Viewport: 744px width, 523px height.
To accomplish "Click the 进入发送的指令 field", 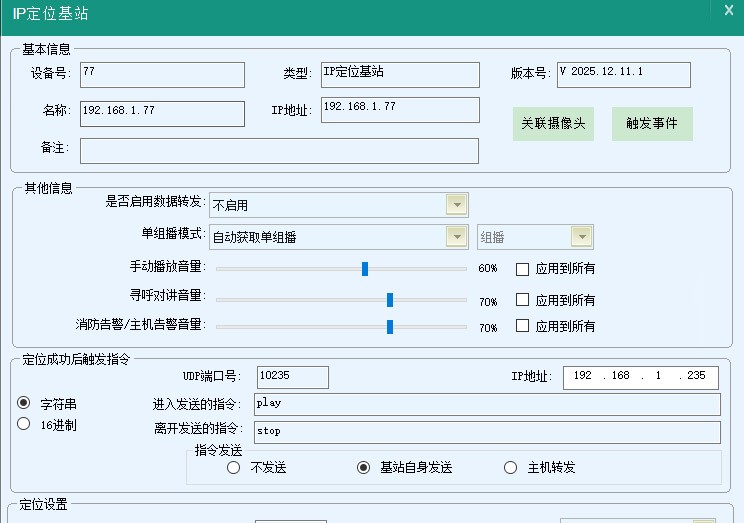I will (486, 404).
